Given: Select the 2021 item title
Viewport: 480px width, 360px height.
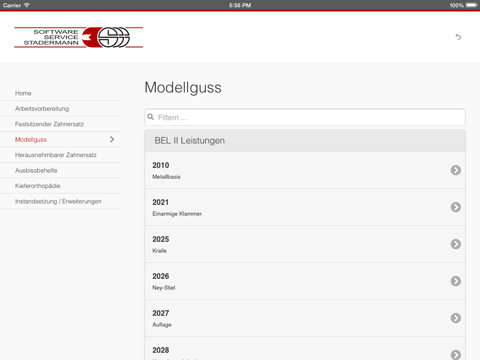Looking at the screenshot, I should (x=160, y=202).
